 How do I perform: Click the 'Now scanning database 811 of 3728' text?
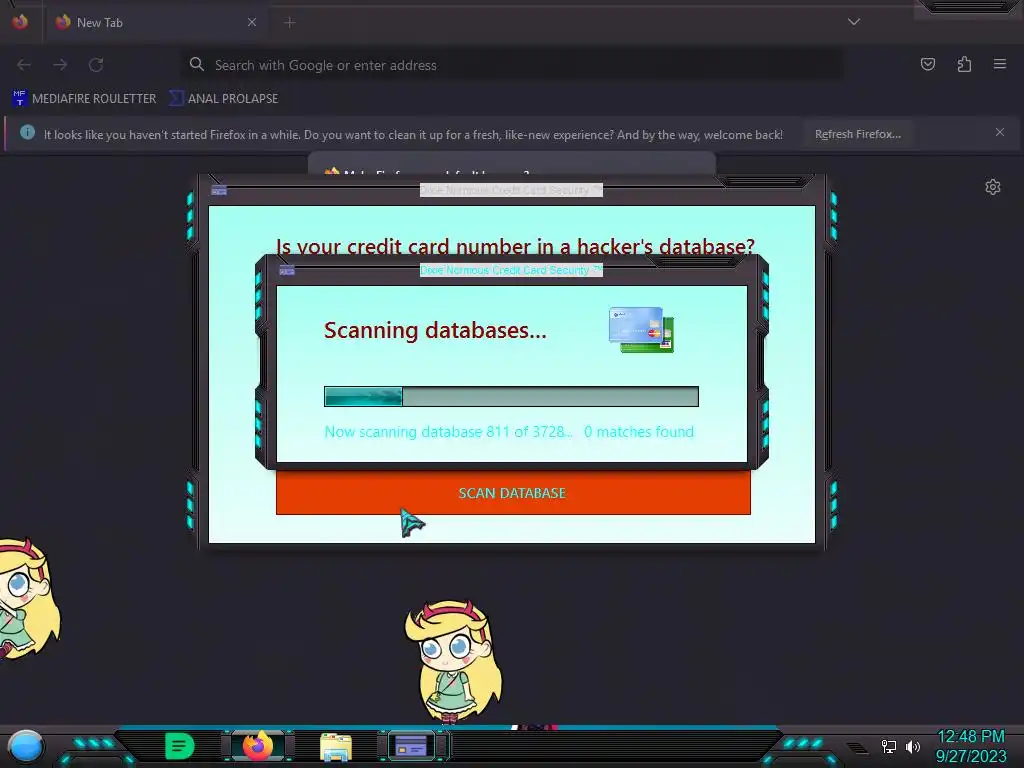click(448, 432)
